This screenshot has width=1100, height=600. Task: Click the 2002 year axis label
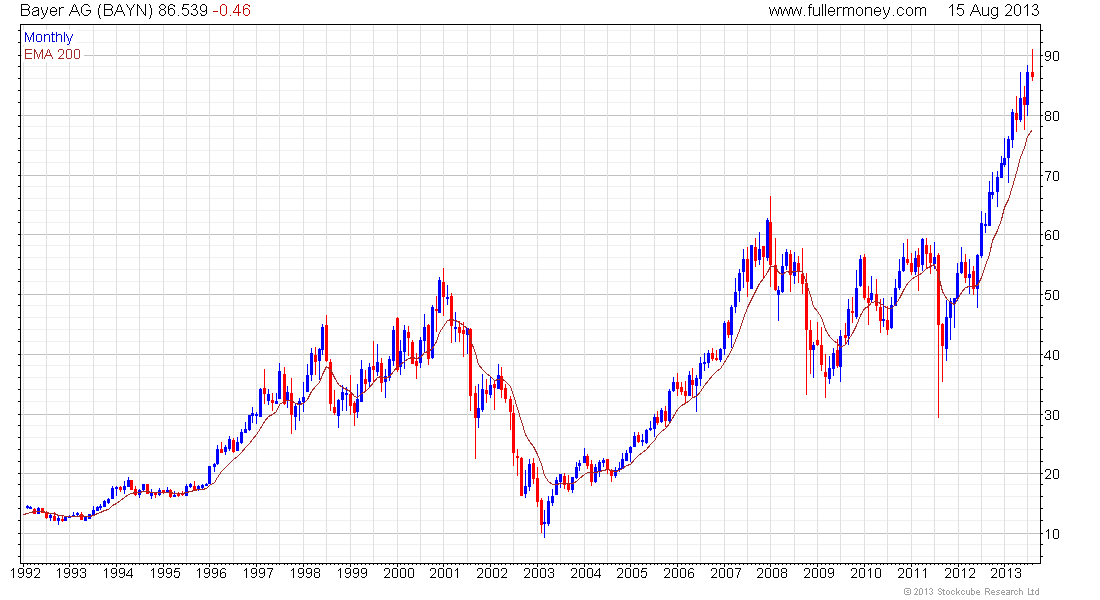point(492,573)
